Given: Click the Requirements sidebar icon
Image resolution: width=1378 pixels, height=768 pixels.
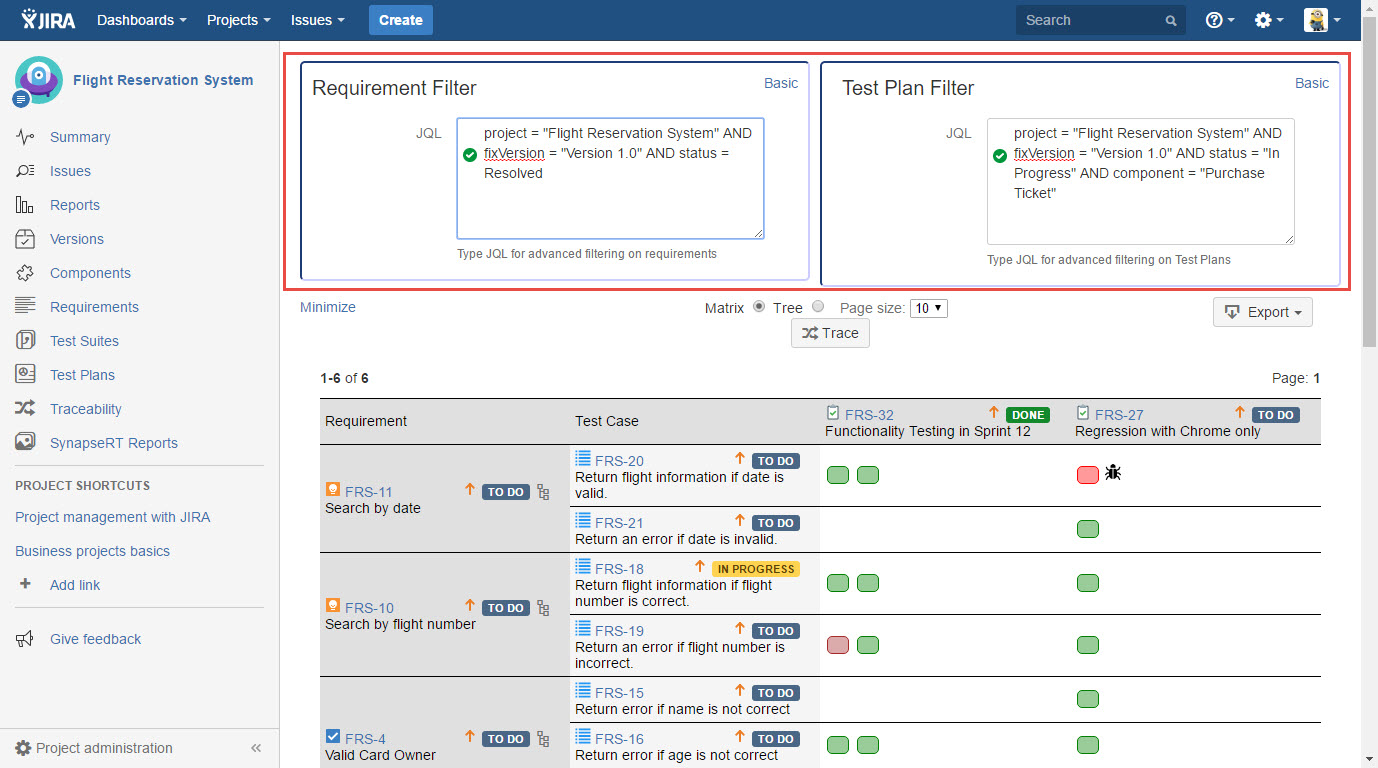Looking at the screenshot, I should tap(25, 306).
